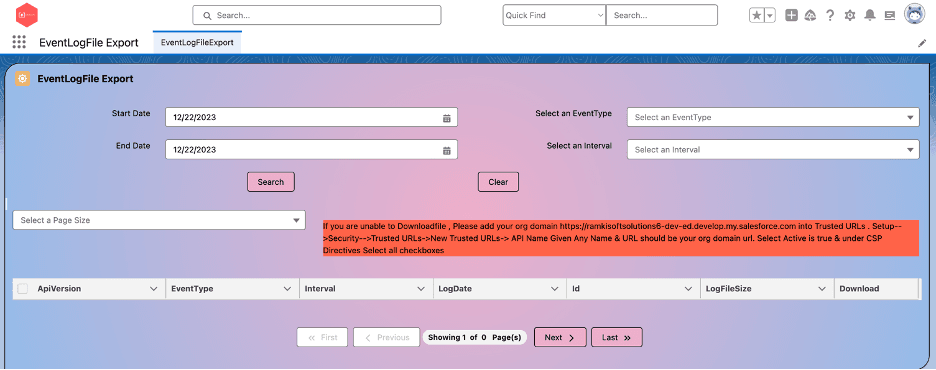
Task: Go to Previous page button
Action: (386, 337)
